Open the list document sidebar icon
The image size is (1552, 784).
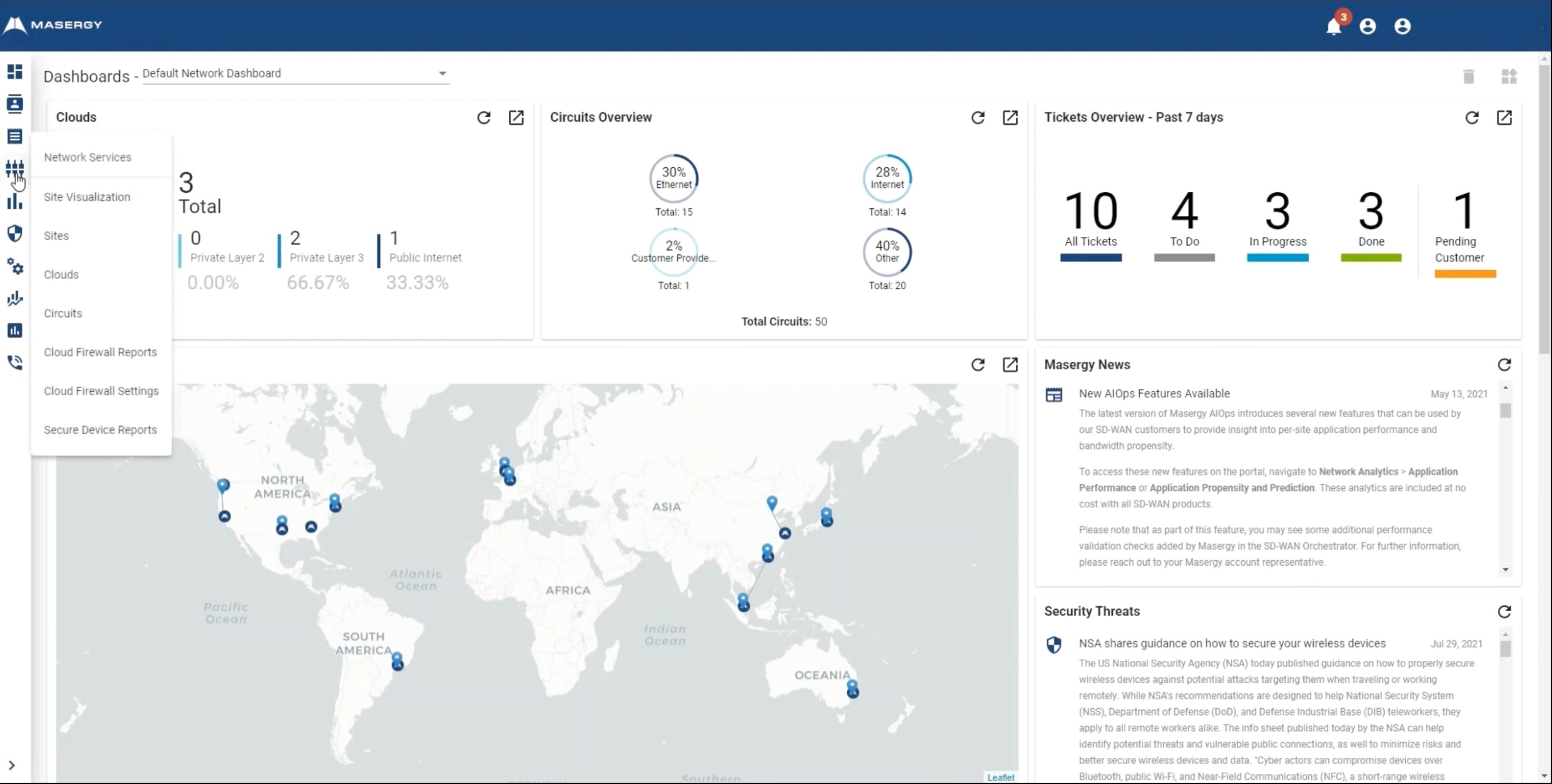(15, 136)
